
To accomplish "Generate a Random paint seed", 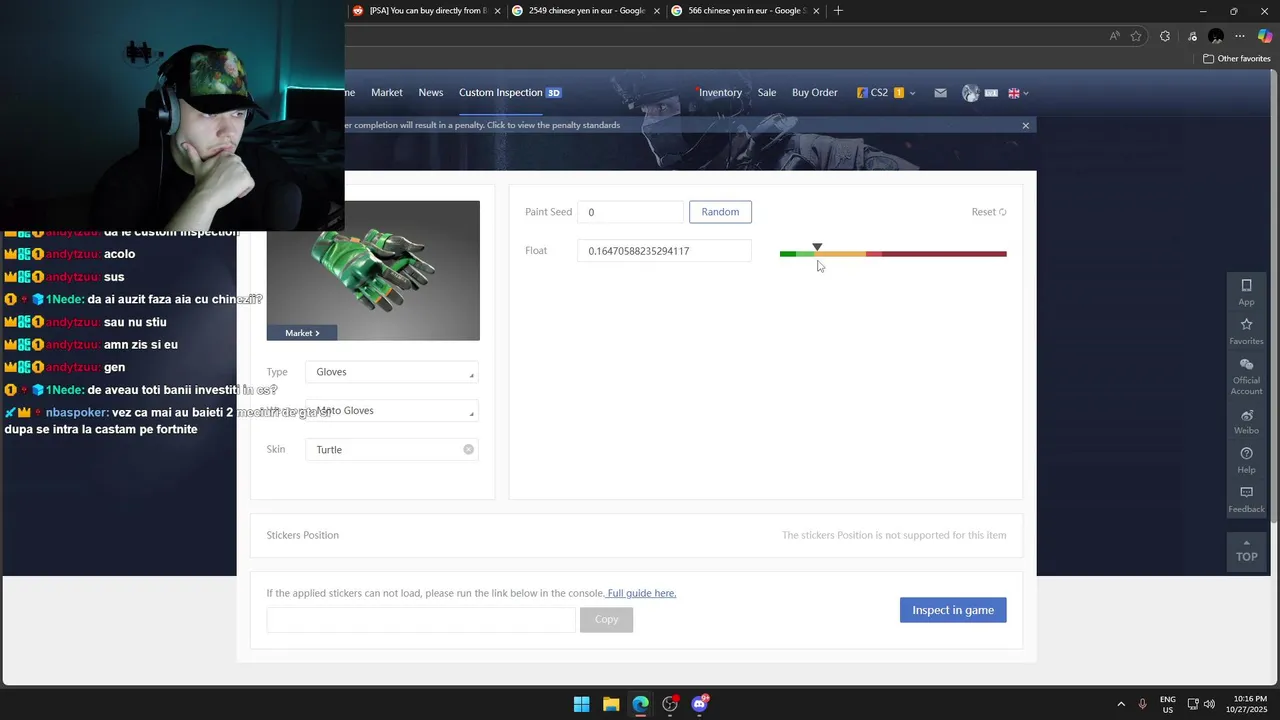I will [x=720, y=212].
